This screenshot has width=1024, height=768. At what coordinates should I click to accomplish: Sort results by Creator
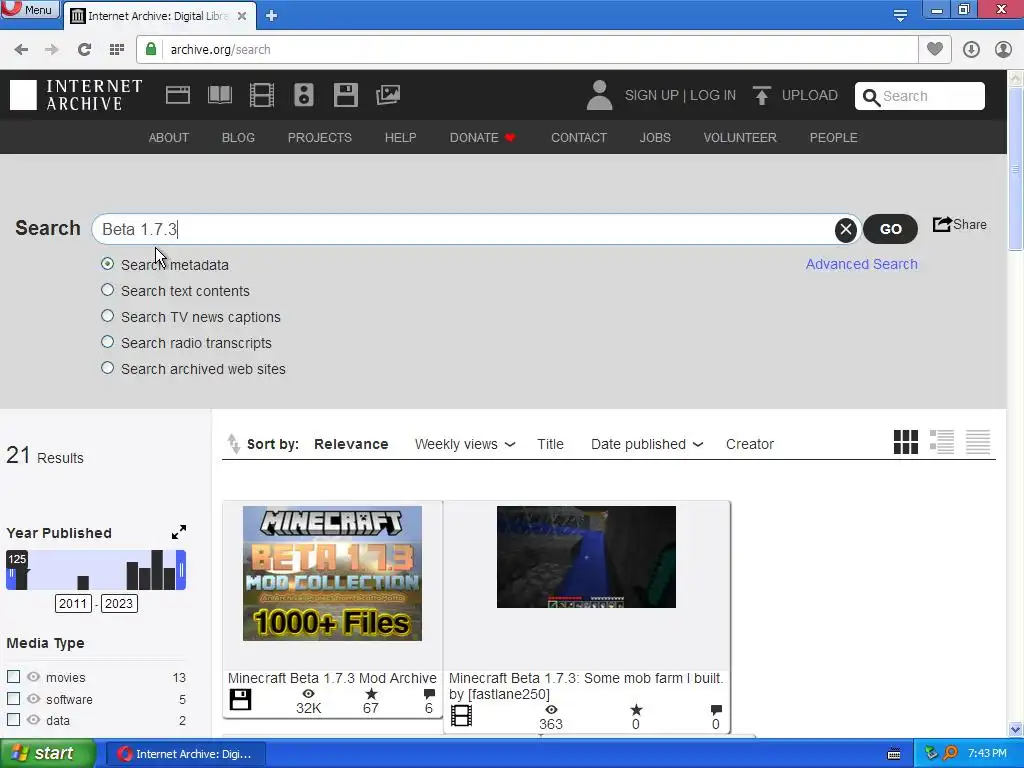pos(750,444)
